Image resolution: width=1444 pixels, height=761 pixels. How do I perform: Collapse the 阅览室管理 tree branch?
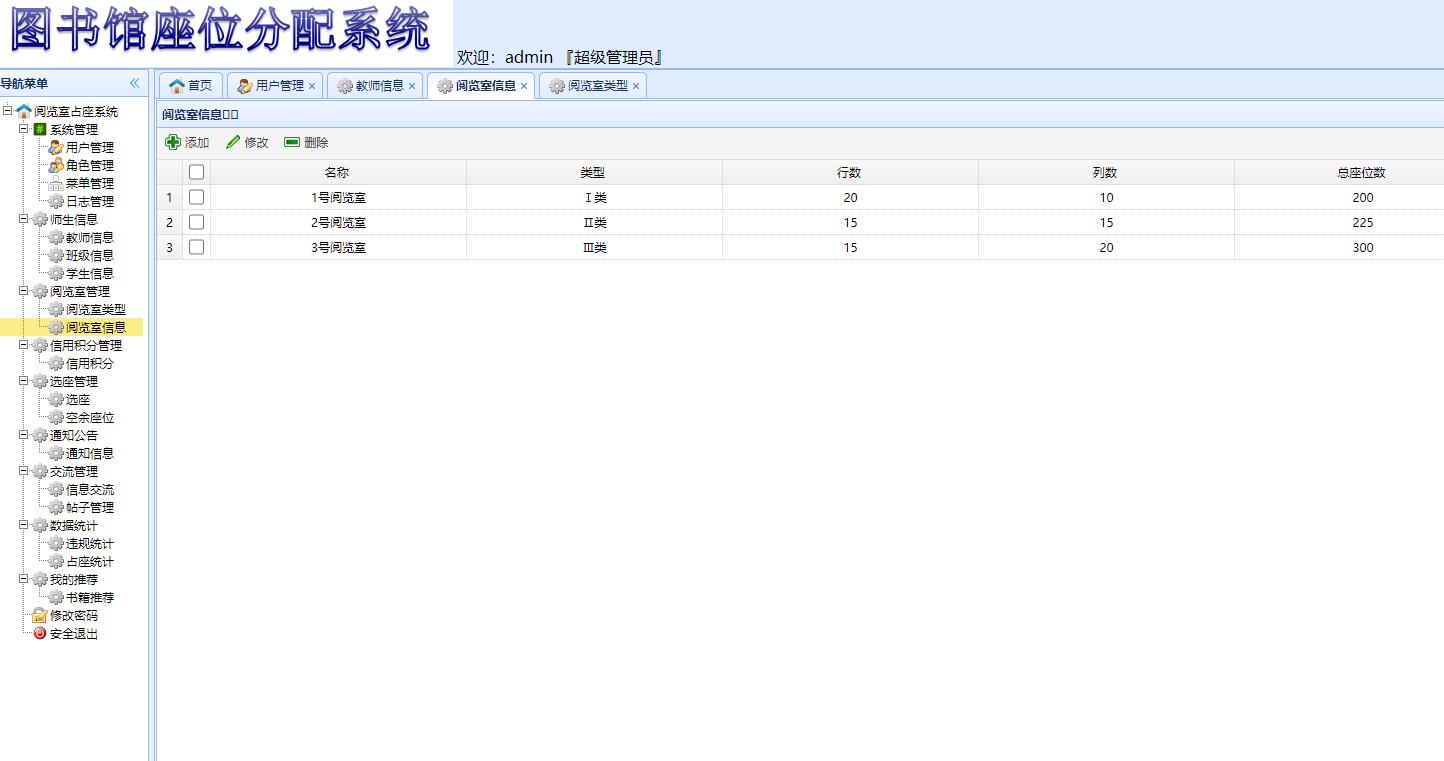tap(21, 291)
